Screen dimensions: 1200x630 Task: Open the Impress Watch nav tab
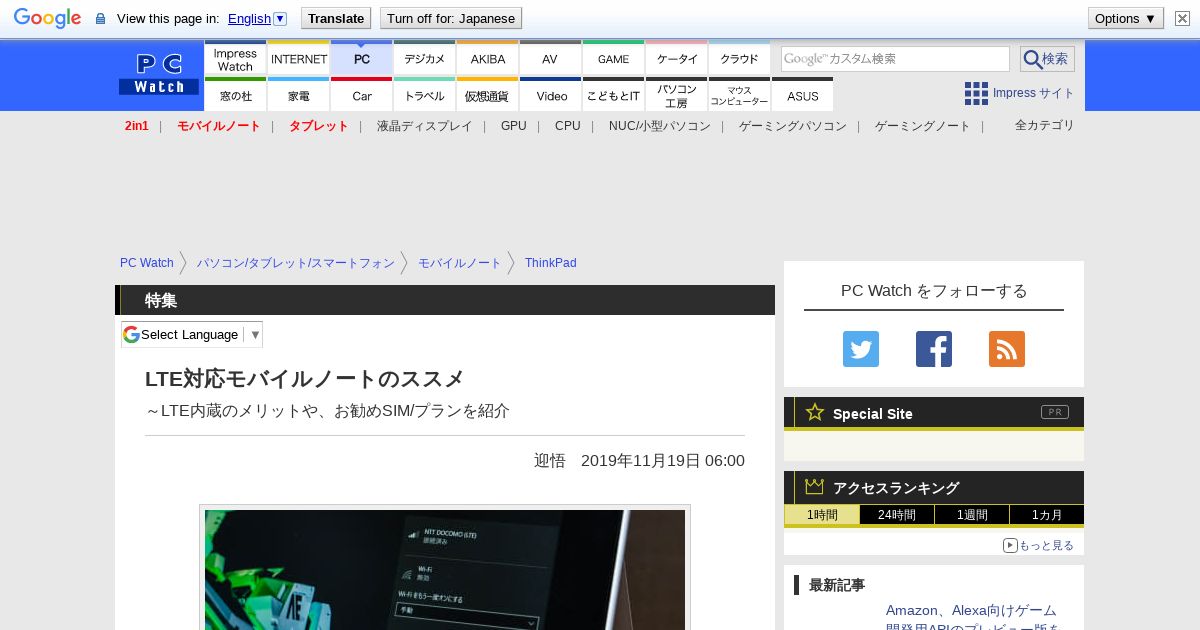[235, 59]
